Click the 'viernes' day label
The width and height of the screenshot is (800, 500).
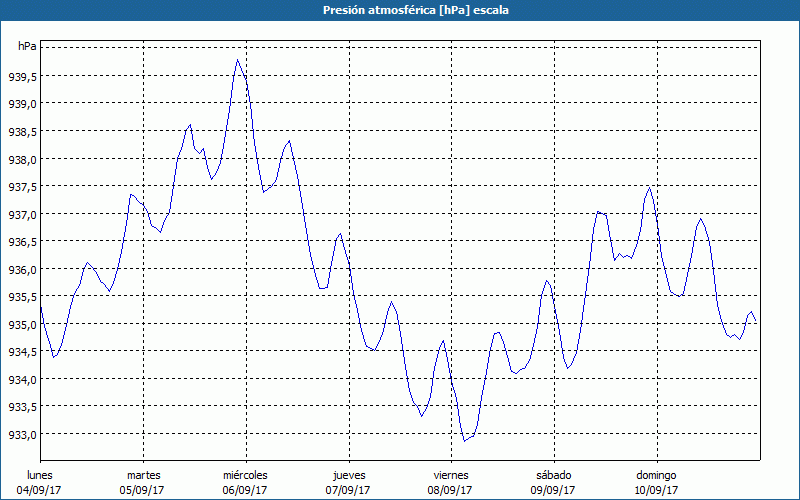tap(451, 475)
